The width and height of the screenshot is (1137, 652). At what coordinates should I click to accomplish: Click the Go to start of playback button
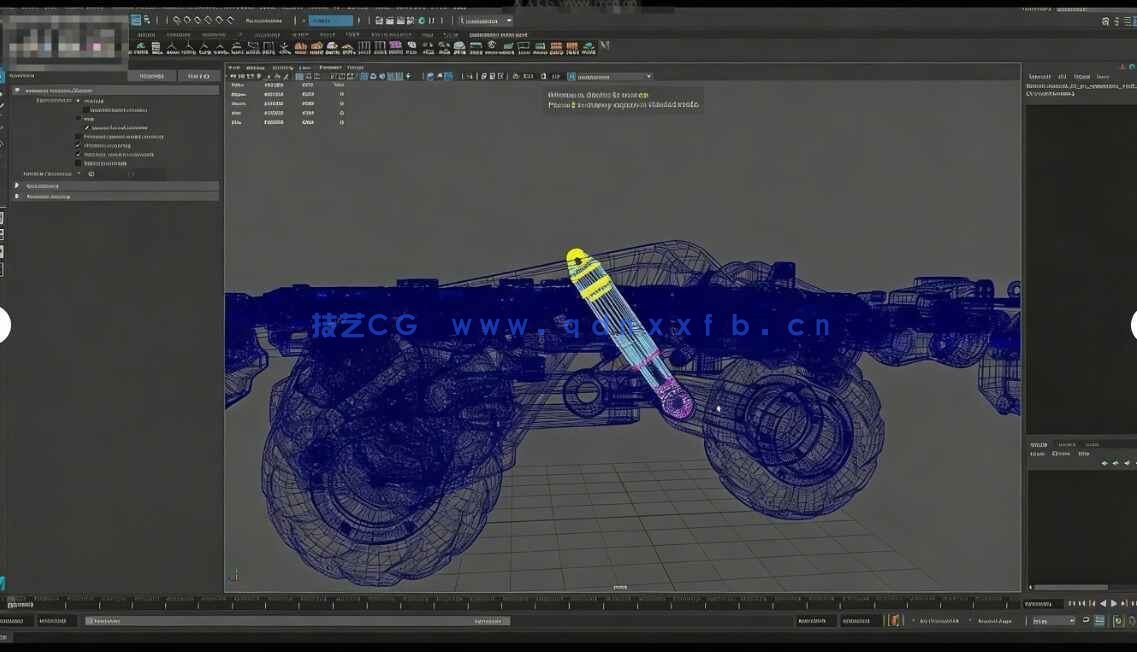1071,603
